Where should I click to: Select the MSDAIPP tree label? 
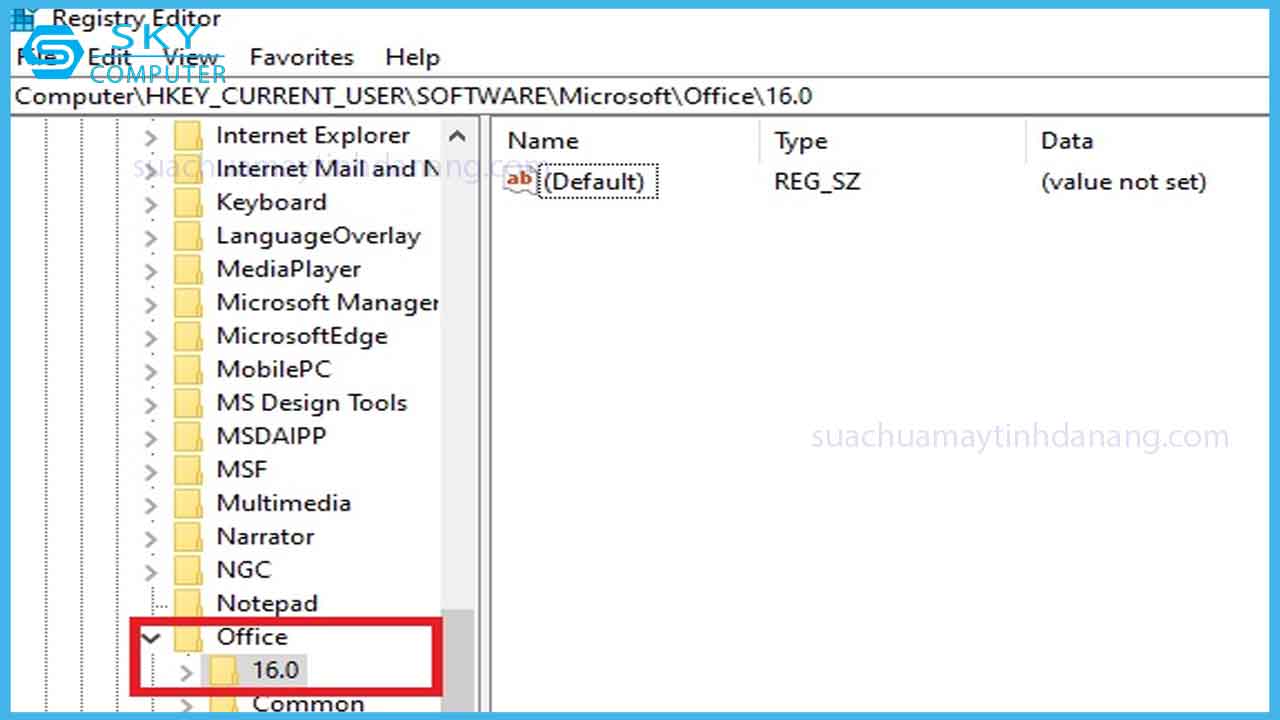pyautogui.click(x=271, y=437)
